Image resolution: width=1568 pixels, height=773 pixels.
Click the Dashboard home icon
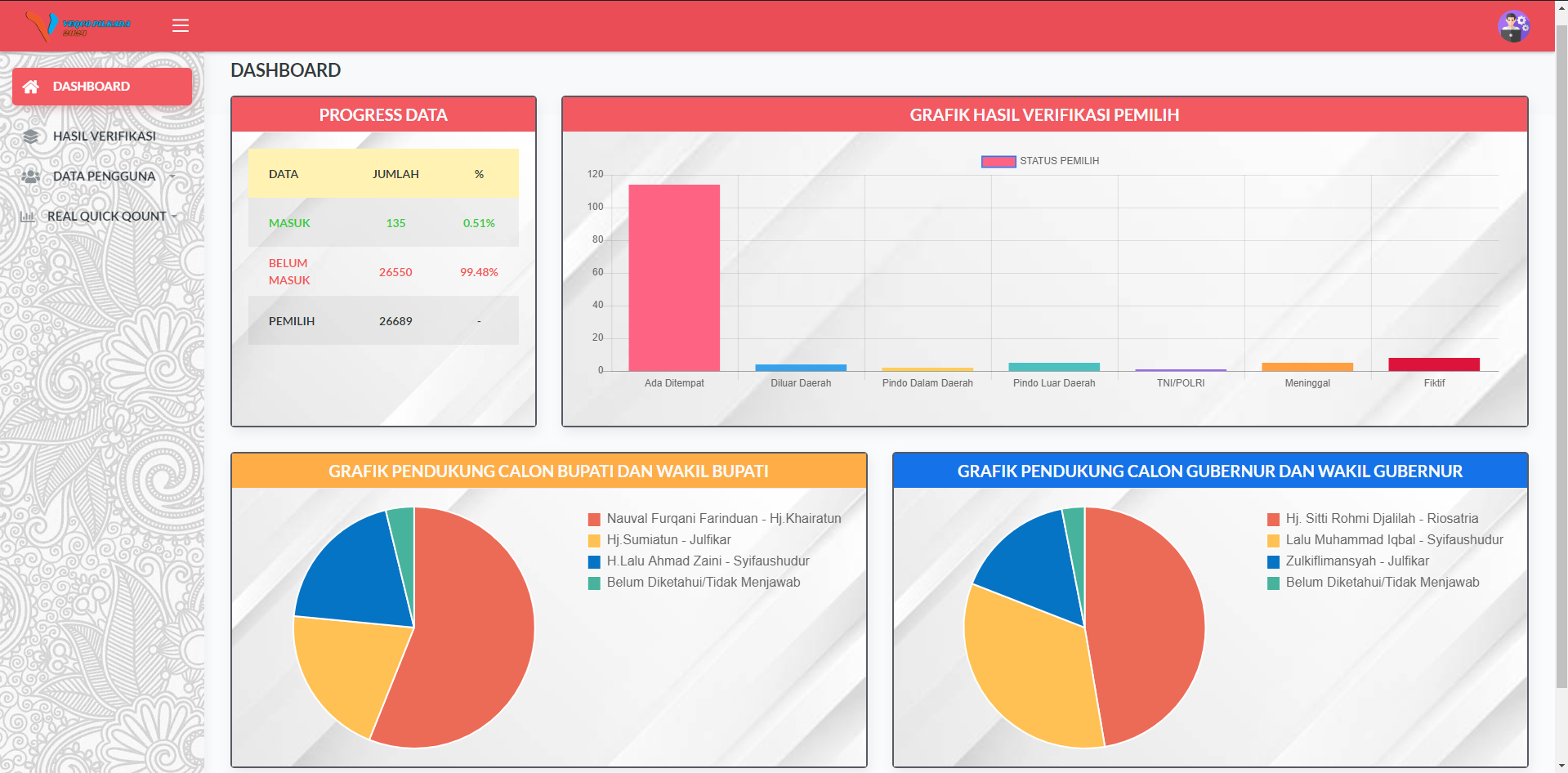(31, 87)
